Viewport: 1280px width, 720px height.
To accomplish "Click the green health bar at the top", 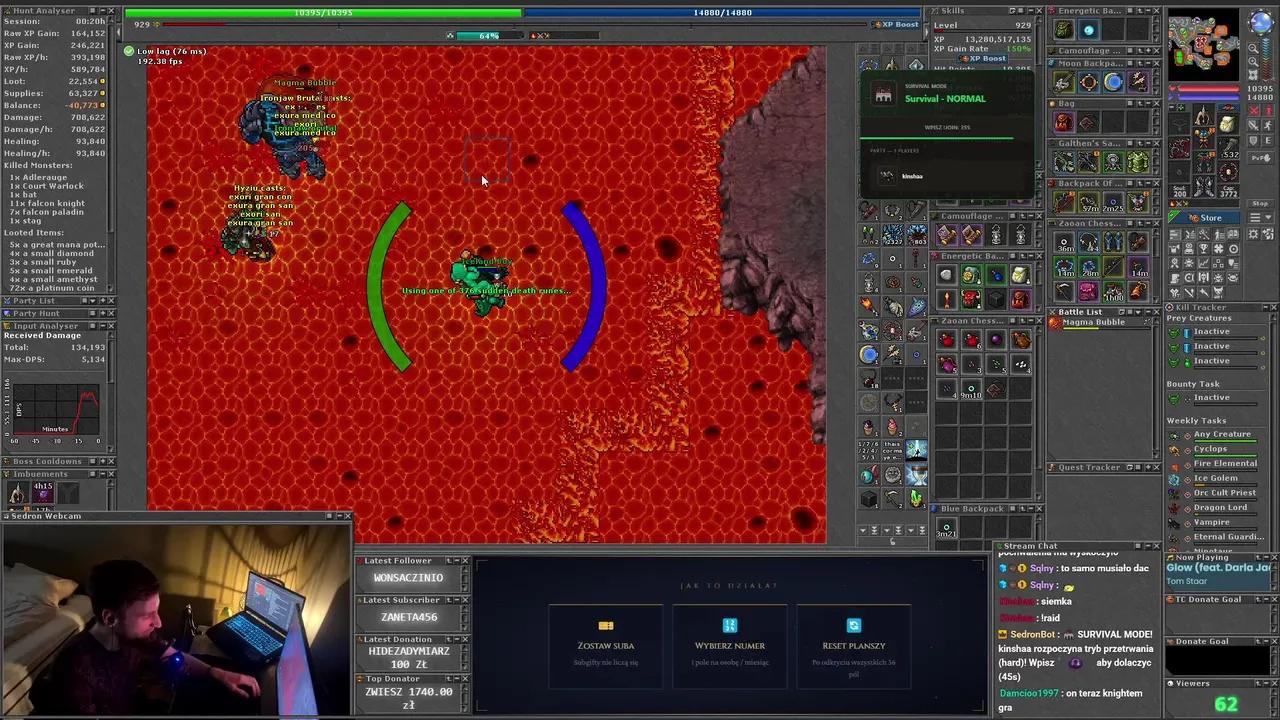I will [x=323, y=13].
